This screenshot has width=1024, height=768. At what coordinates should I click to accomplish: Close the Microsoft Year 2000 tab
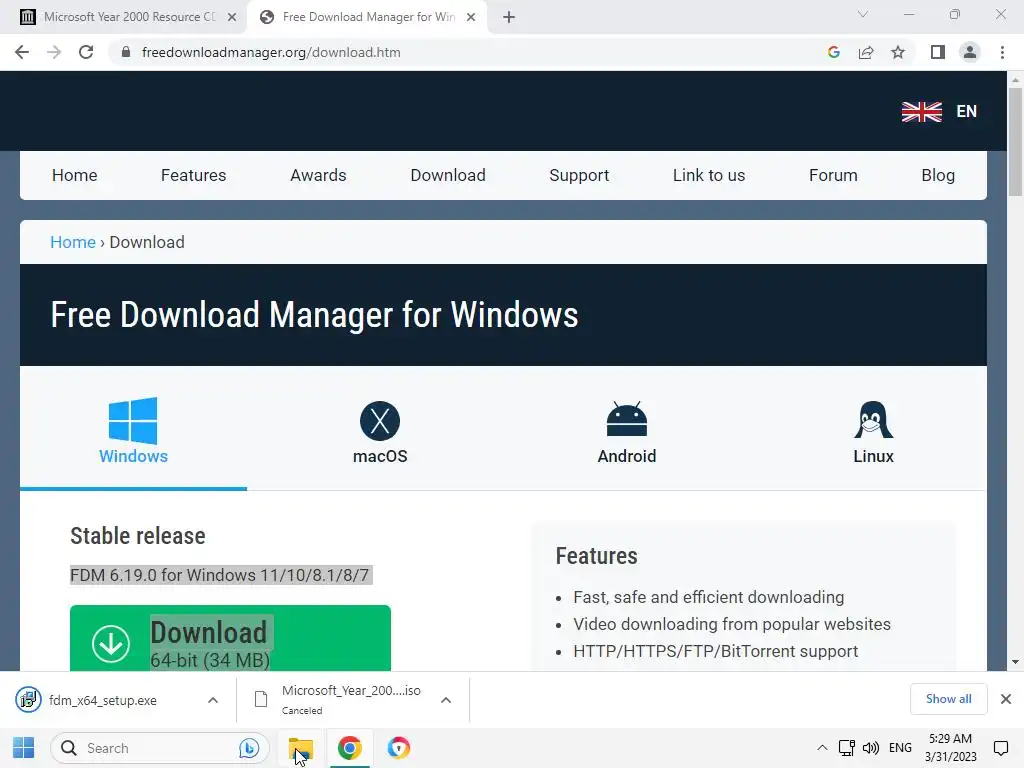coord(232,18)
